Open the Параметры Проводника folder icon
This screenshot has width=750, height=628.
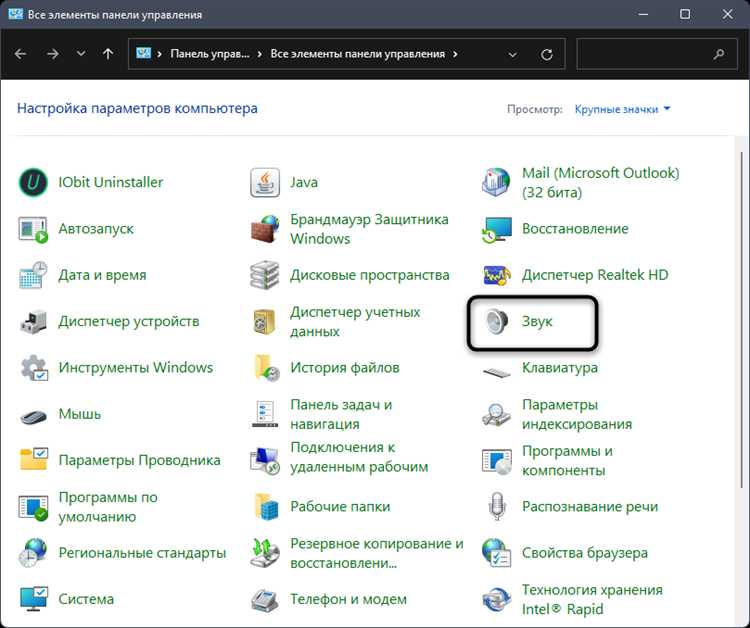click(33, 459)
